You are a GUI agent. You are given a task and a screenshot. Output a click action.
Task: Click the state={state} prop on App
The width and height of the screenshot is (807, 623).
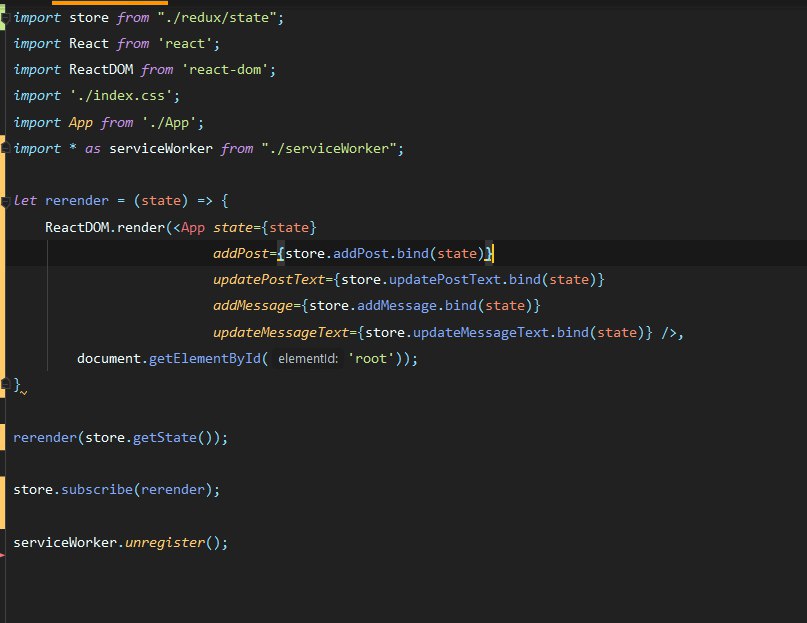(x=265, y=227)
